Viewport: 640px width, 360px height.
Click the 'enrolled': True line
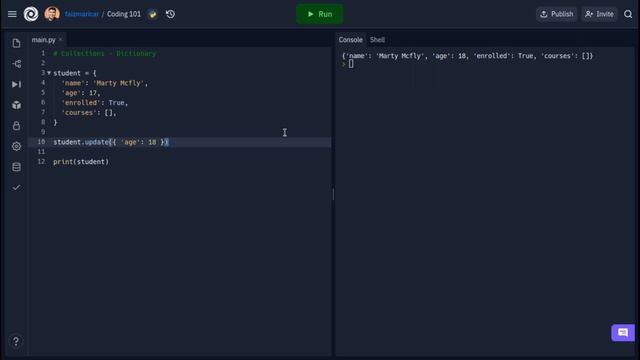click(95, 102)
